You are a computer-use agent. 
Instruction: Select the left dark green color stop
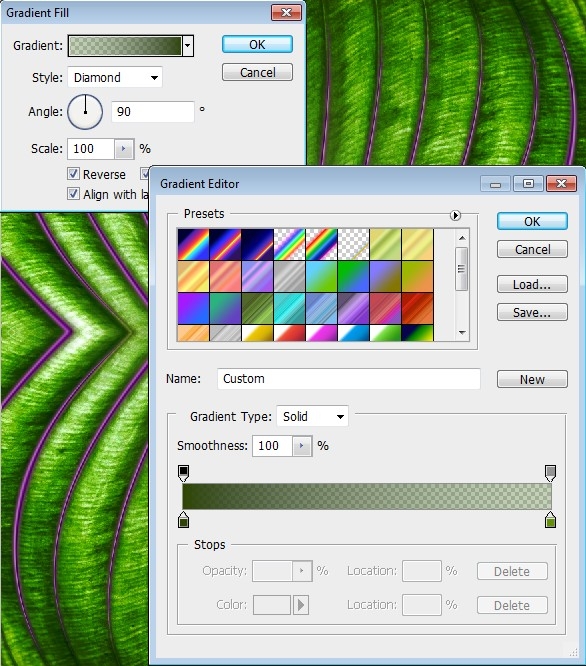click(x=183, y=519)
